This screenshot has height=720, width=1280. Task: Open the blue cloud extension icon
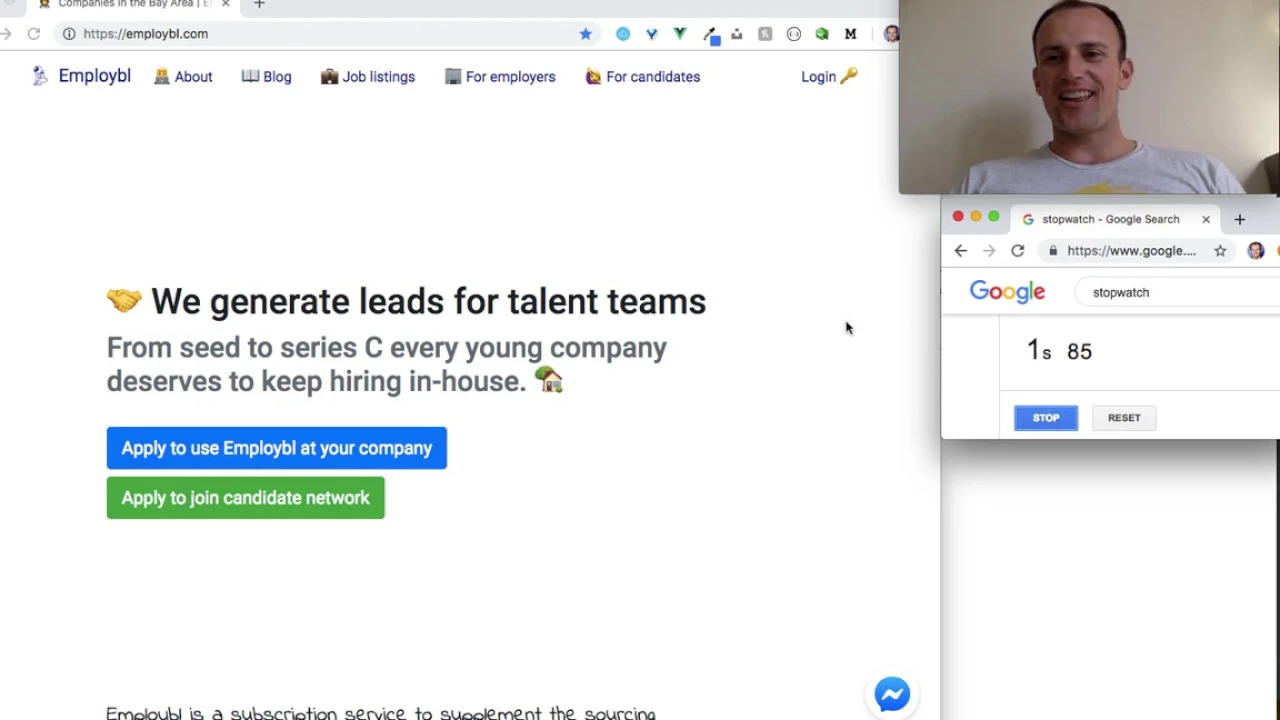[623, 34]
